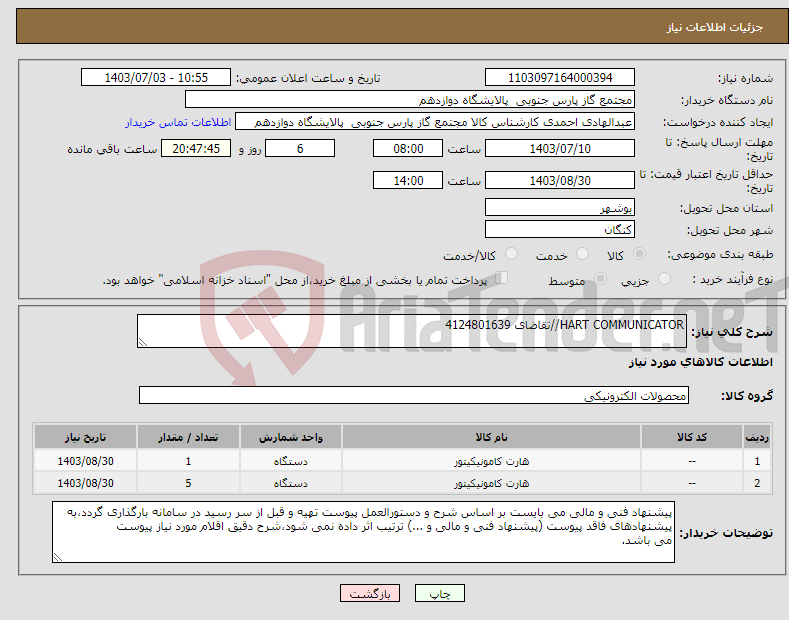
Task: Click row 2 need date 1403/08/30
Action: (86, 483)
